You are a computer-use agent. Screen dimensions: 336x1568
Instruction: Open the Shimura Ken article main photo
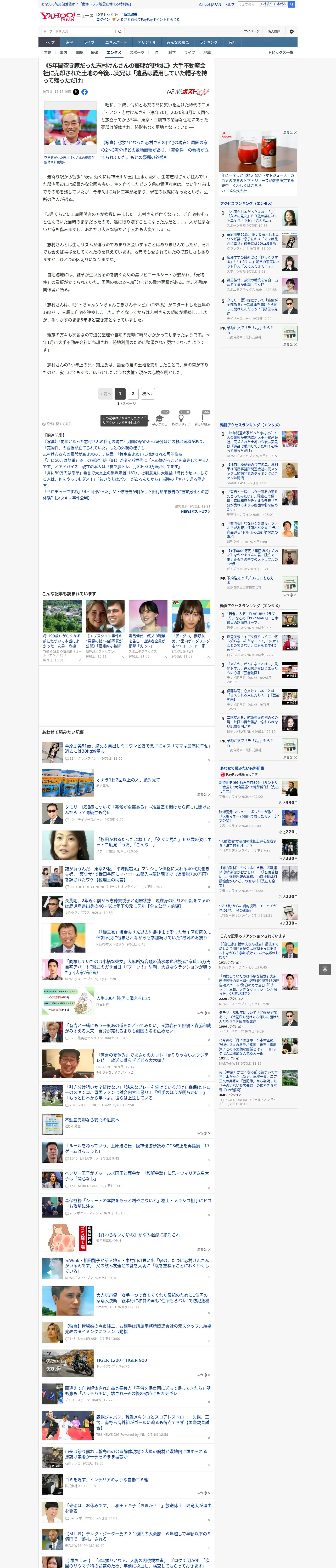[70, 128]
